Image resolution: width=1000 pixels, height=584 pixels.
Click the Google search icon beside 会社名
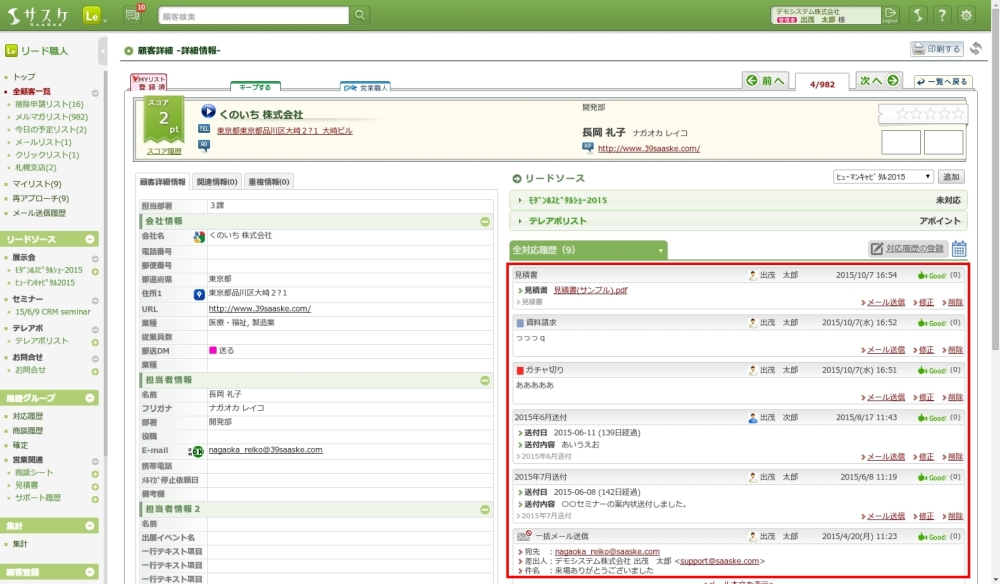[199, 236]
